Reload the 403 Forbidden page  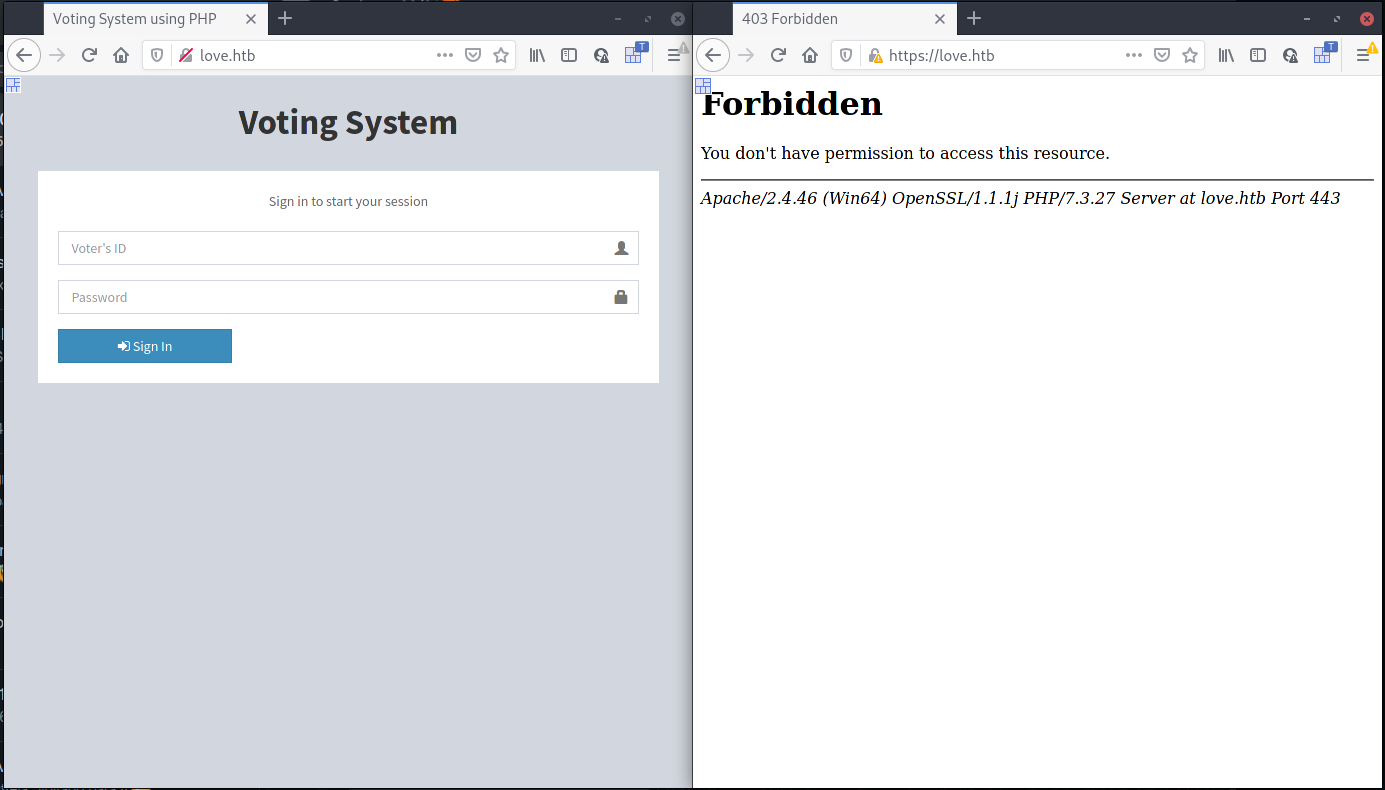click(x=778, y=56)
